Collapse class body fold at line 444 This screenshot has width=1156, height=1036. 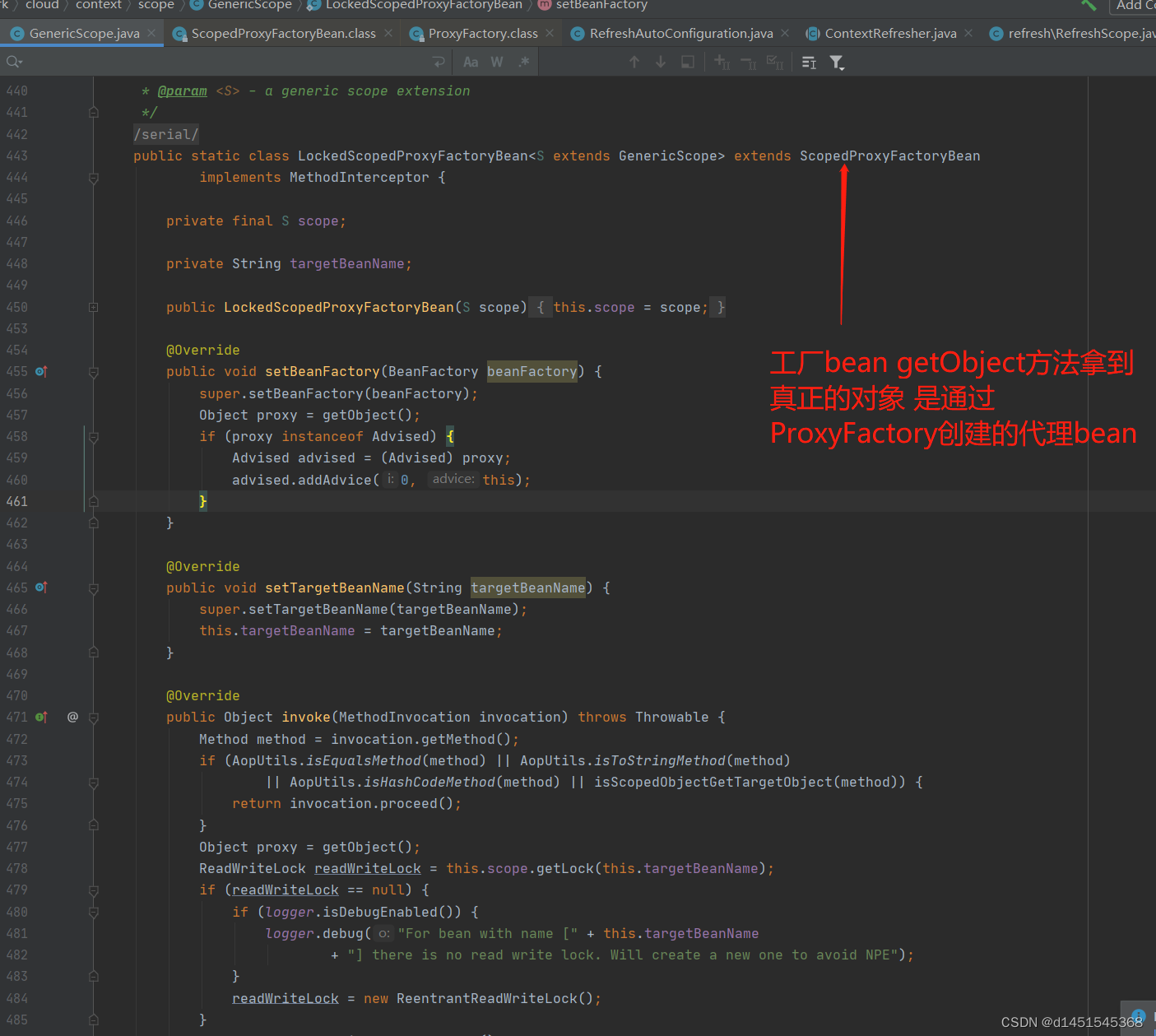(x=94, y=178)
